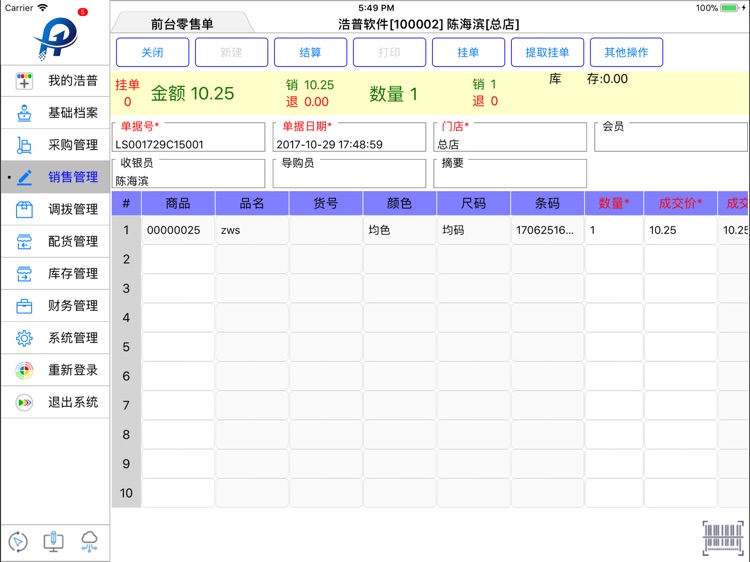Tap the 会员 field
750x562 pixels.
pos(671,138)
